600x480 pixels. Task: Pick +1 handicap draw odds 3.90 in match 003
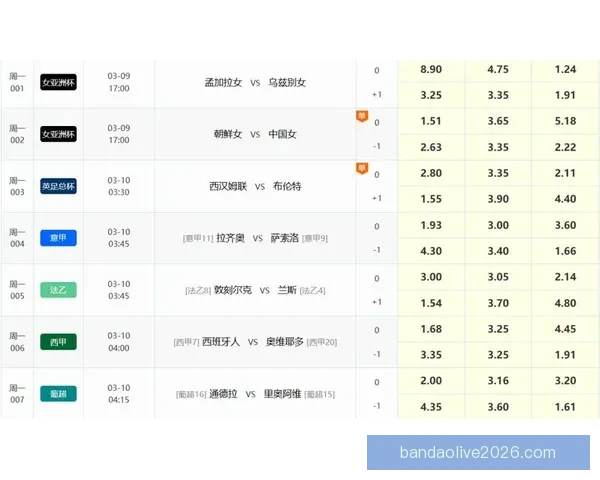pos(498,199)
